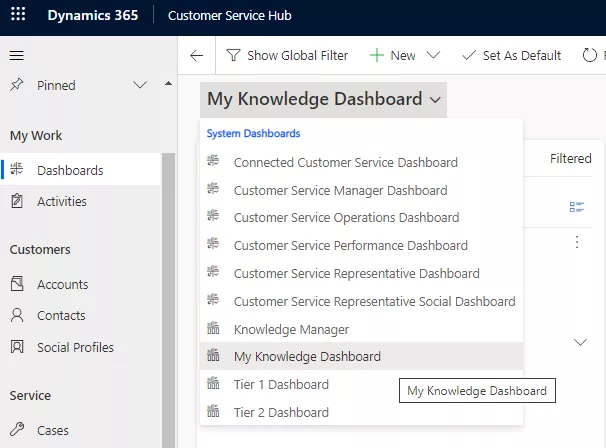
Task: Click icon beside Customer Service Manager Dashboard
Action: point(213,188)
